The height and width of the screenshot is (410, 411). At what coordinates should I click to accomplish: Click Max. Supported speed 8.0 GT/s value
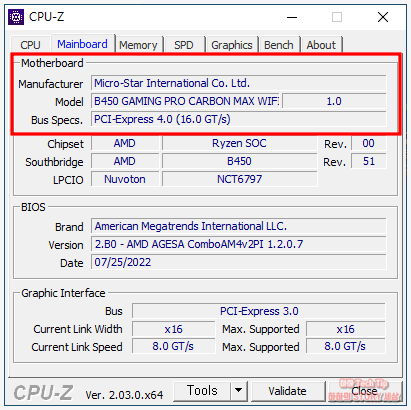point(346,346)
